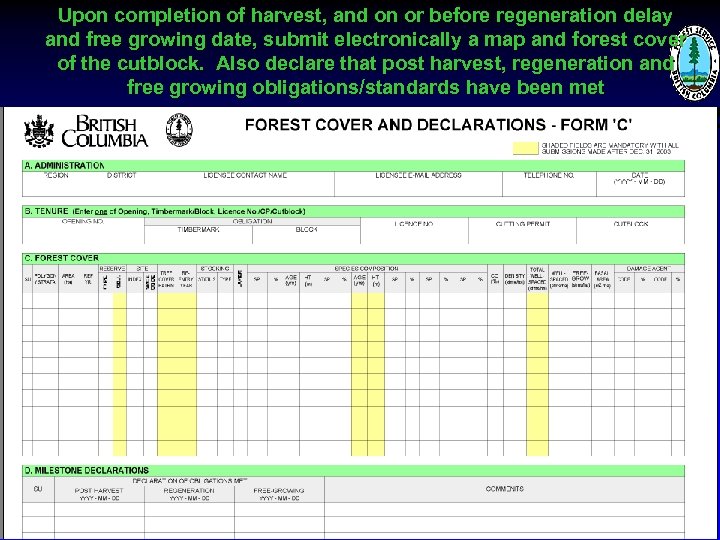Click the Licensee Contact Name field
Viewport: 720px width, 540px height.
point(245,184)
